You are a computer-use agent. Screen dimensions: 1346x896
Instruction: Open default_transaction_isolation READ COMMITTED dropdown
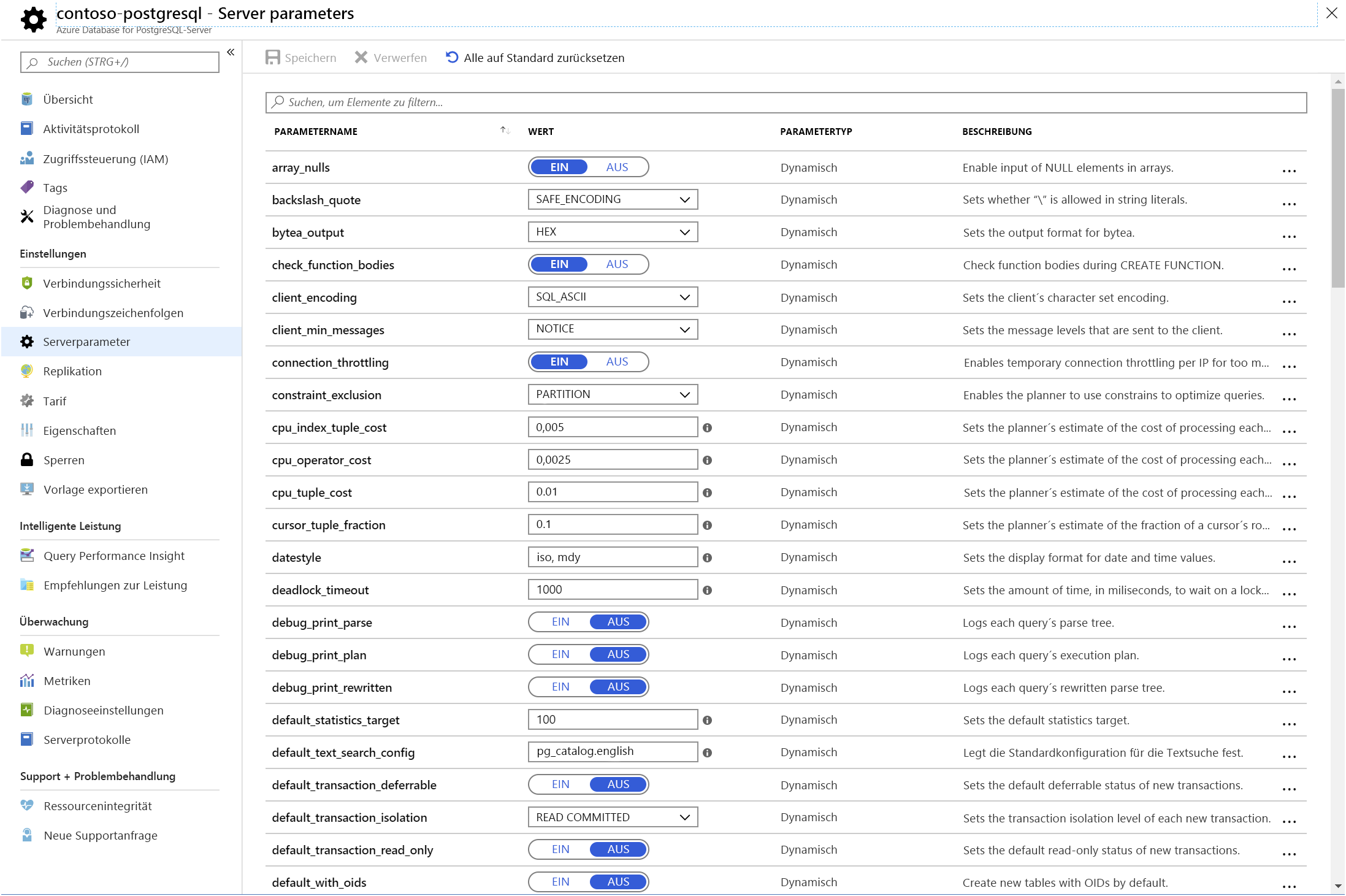[x=613, y=818]
